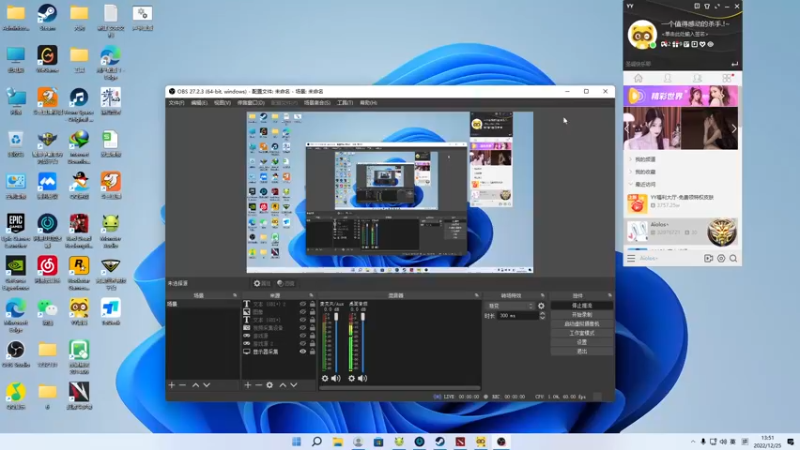Open OBS Studio desktop shortcut
Image resolution: width=800 pixels, height=450 pixels.
pyautogui.click(x=16, y=354)
